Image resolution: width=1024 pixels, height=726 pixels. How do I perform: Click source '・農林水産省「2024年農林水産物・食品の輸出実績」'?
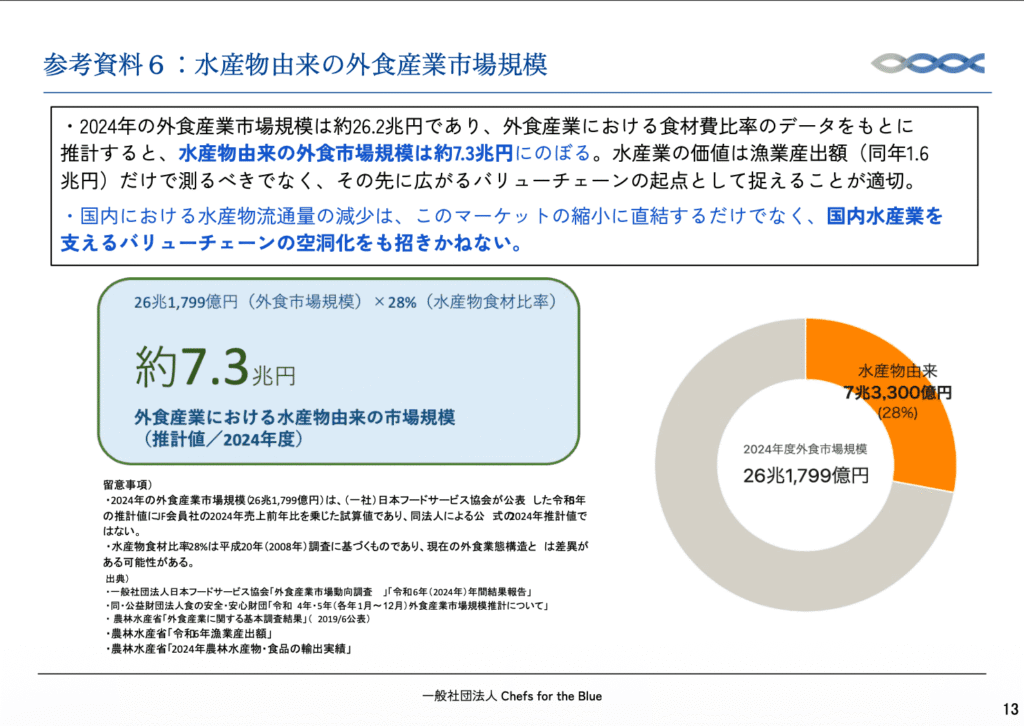[229, 649]
